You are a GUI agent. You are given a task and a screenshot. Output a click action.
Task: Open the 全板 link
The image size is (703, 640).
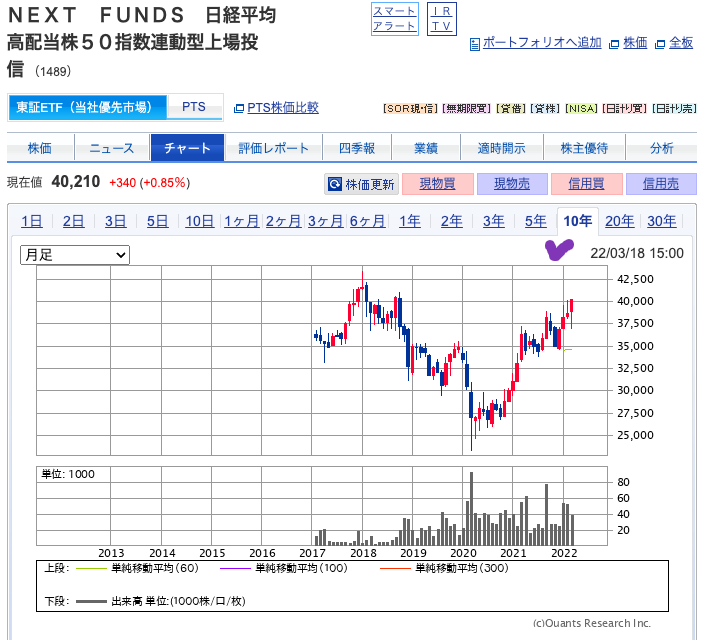tap(681, 43)
